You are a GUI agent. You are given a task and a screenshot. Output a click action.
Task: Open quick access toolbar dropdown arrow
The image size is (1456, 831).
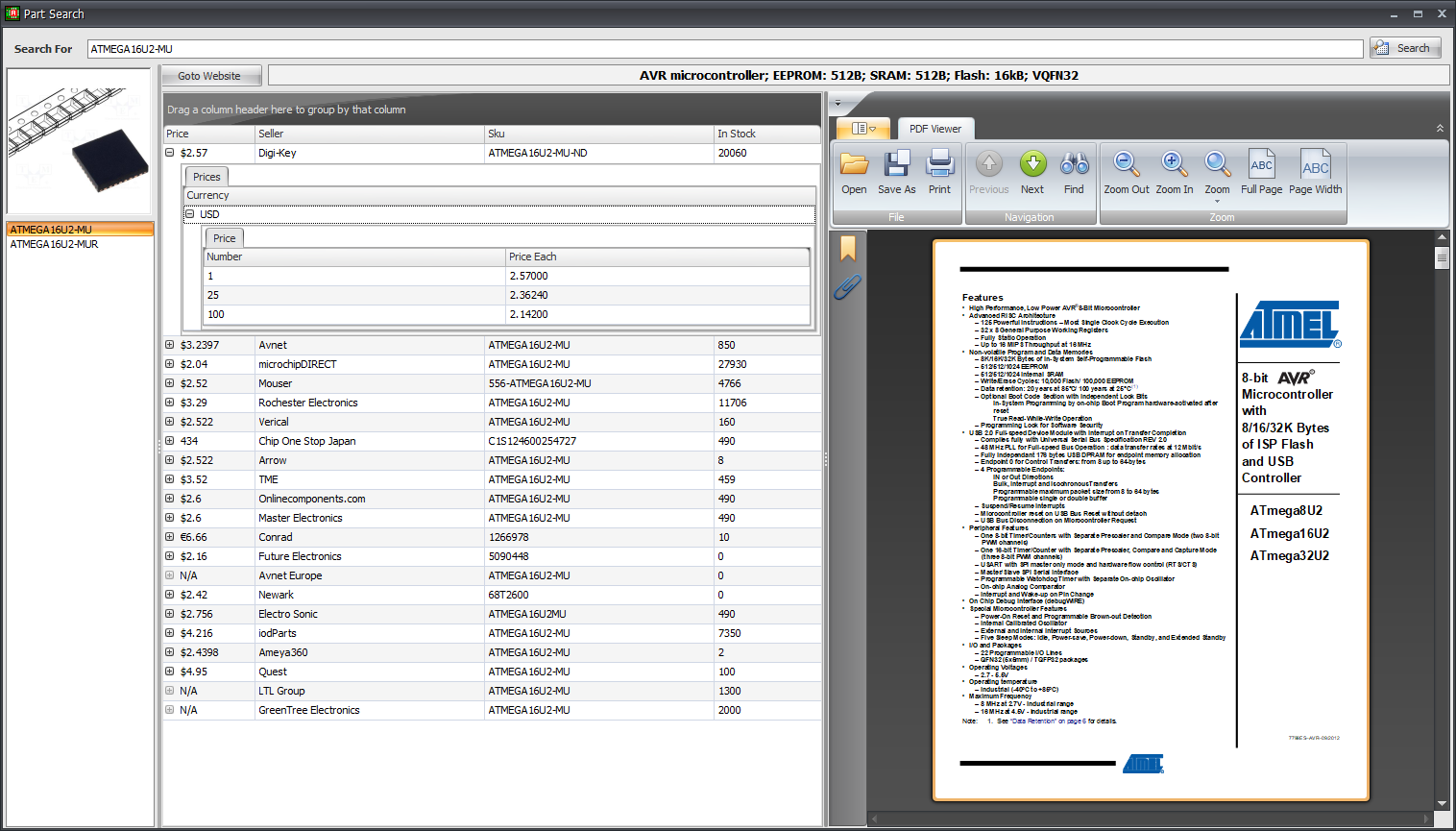(x=837, y=103)
